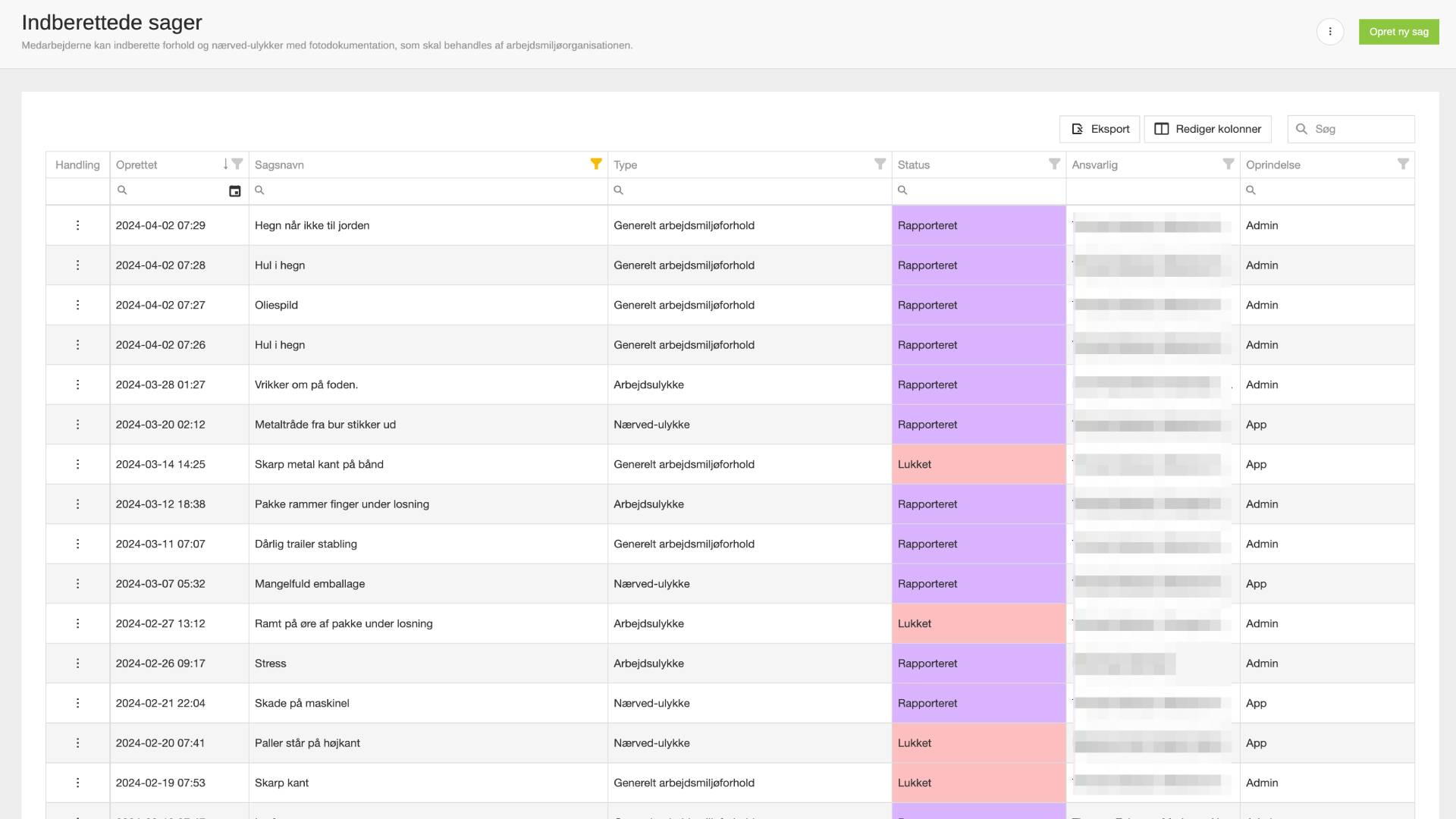Screen dimensions: 1456x819
Task: Open filter on Status column
Action: click(x=1054, y=164)
